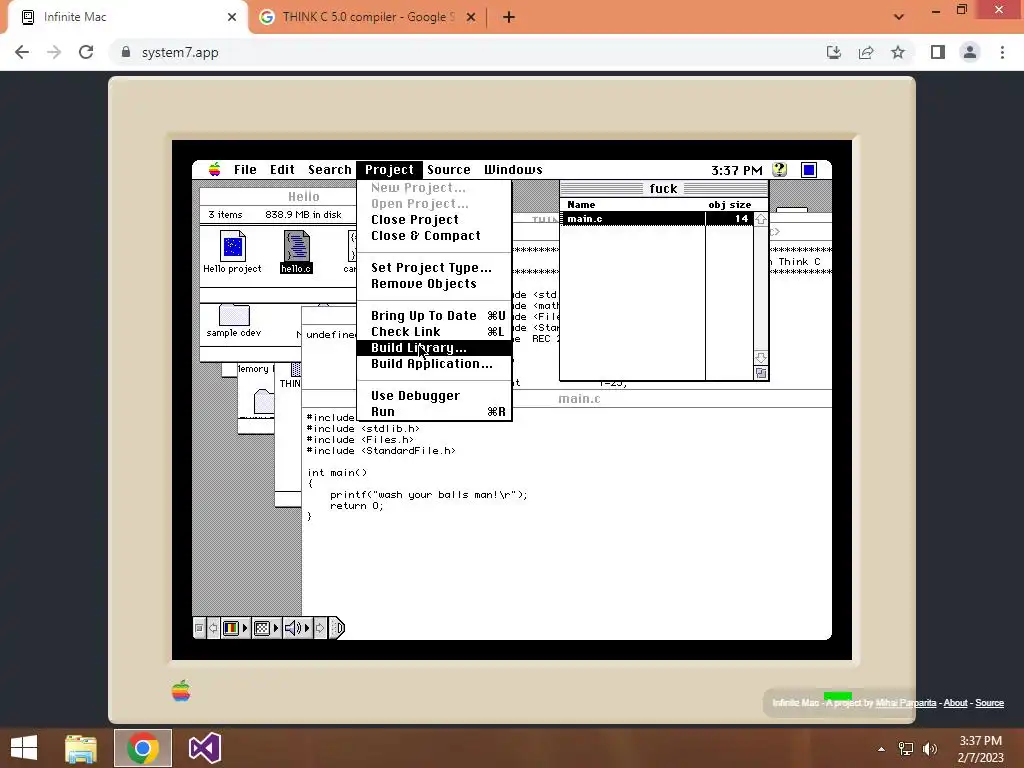Toggle Use Debugger in Project menu
This screenshot has width=1024, height=768.
tap(434, 396)
